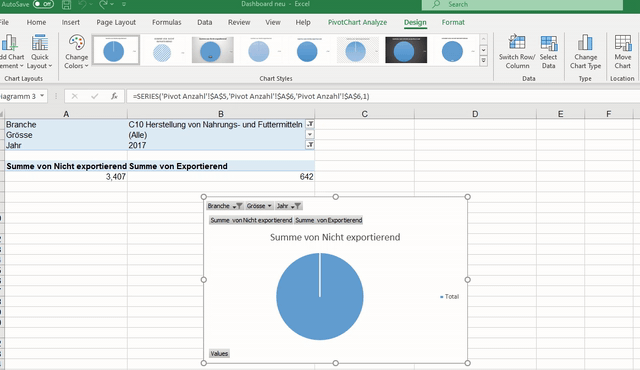This screenshot has height=370, width=640.
Task: Click the Values field button on chart
Action: click(219, 353)
